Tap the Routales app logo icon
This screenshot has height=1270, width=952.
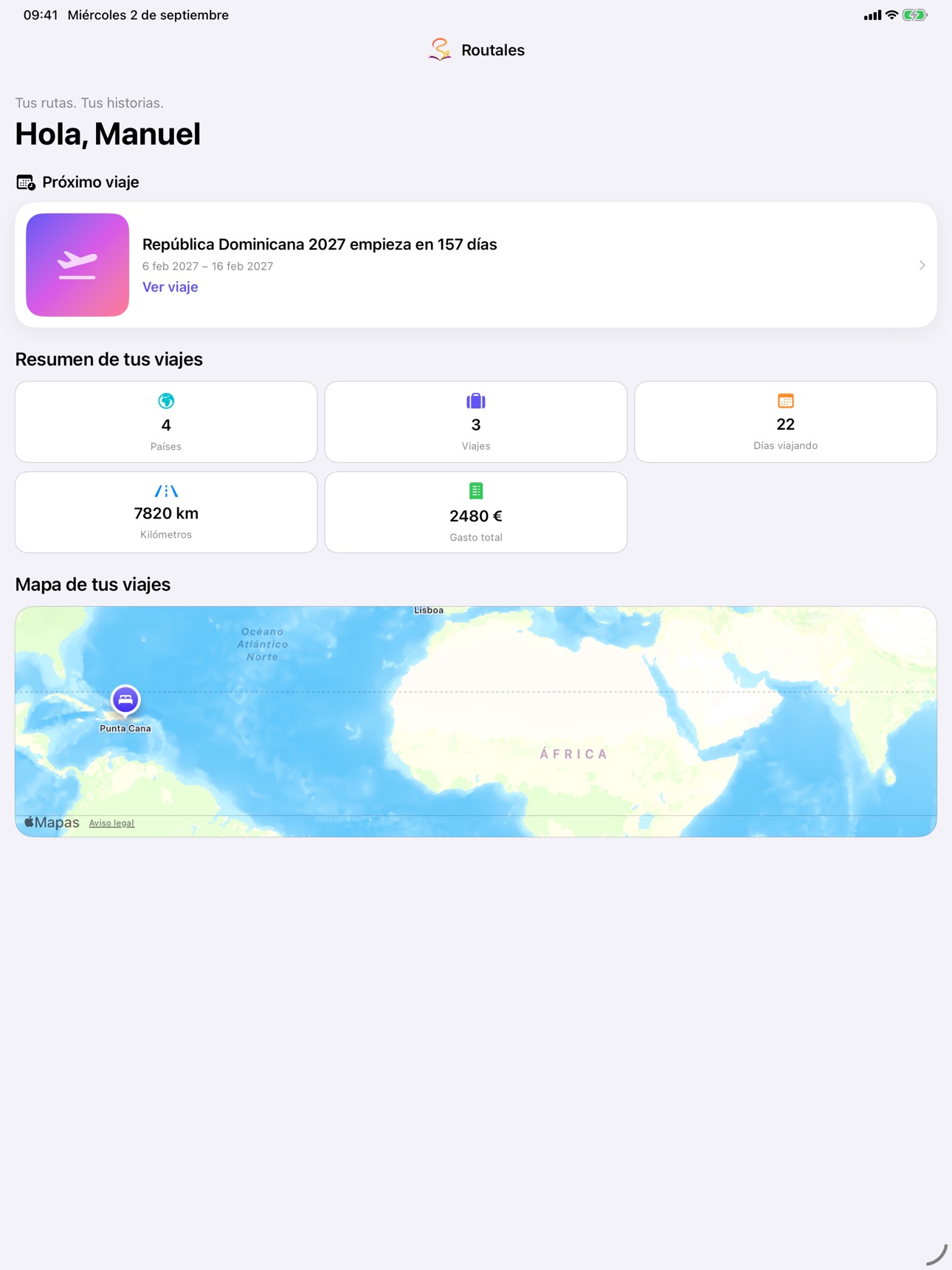click(440, 49)
